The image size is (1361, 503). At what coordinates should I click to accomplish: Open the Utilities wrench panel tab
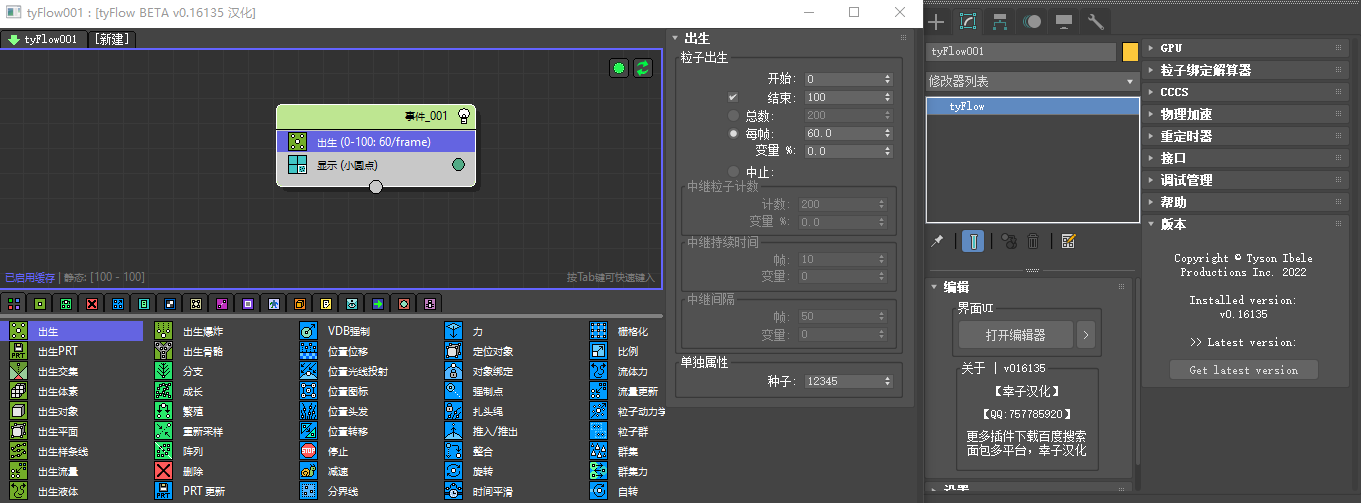pyautogui.click(x=1095, y=21)
